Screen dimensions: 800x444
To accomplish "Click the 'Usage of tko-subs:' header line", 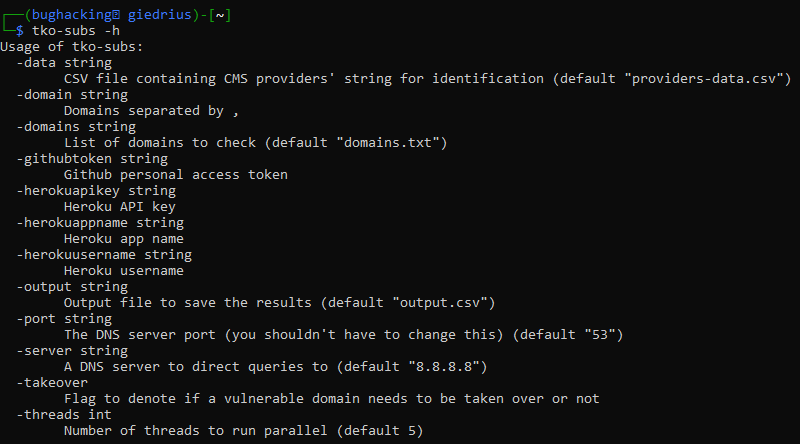I will (72, 47).
